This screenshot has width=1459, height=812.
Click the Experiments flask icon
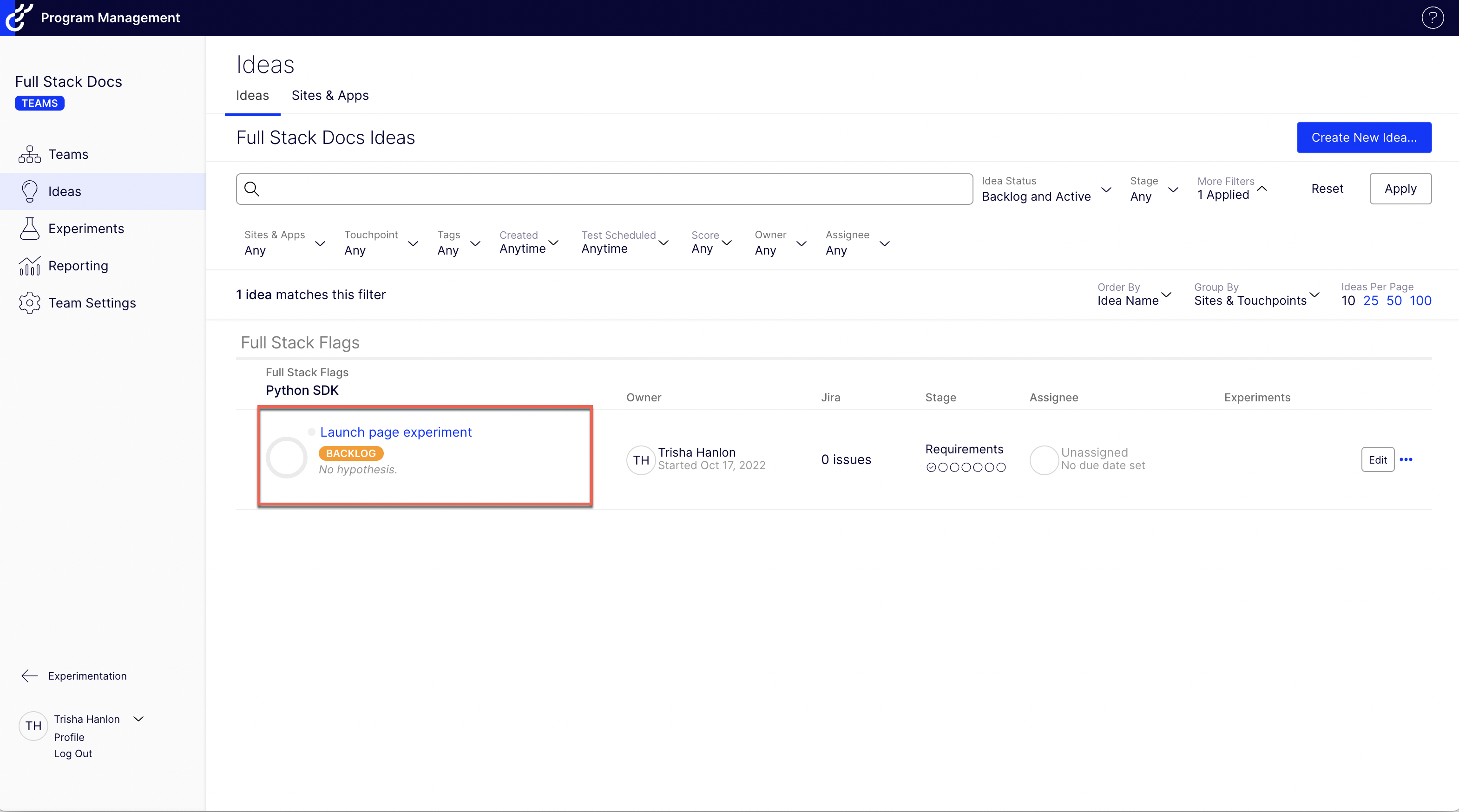(29, 228)
